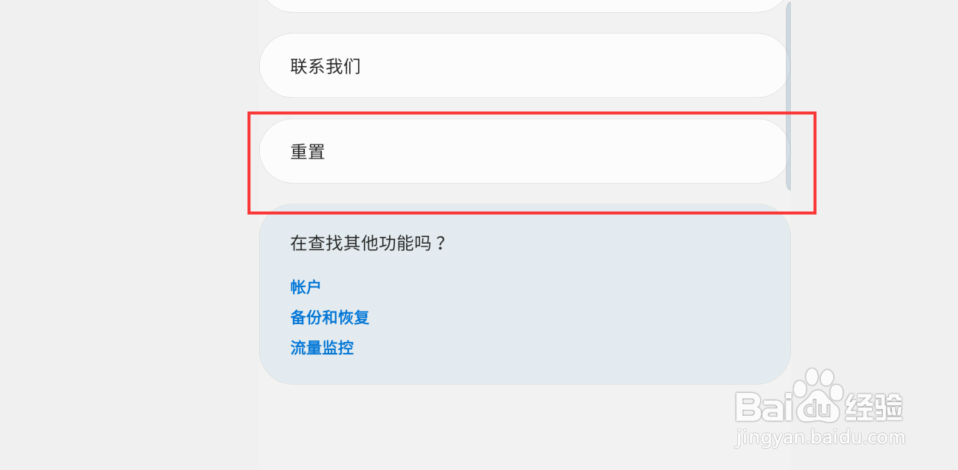This screenshot has width=958, height=470.
Task: Open the 联系我们 settings entry
Action: tap(525, 65)
